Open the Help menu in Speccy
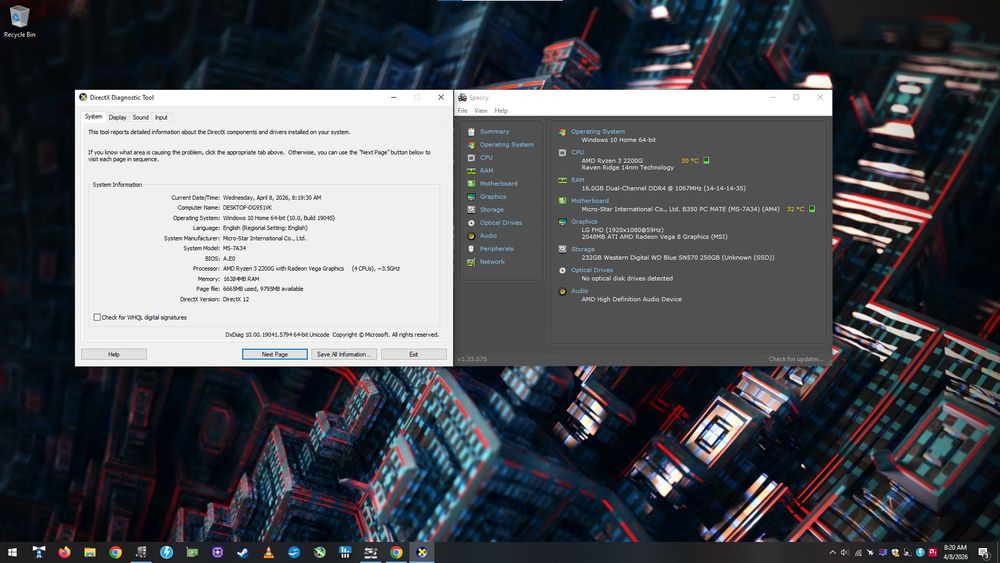This screenshot has height=563, width=1000. 501,111
